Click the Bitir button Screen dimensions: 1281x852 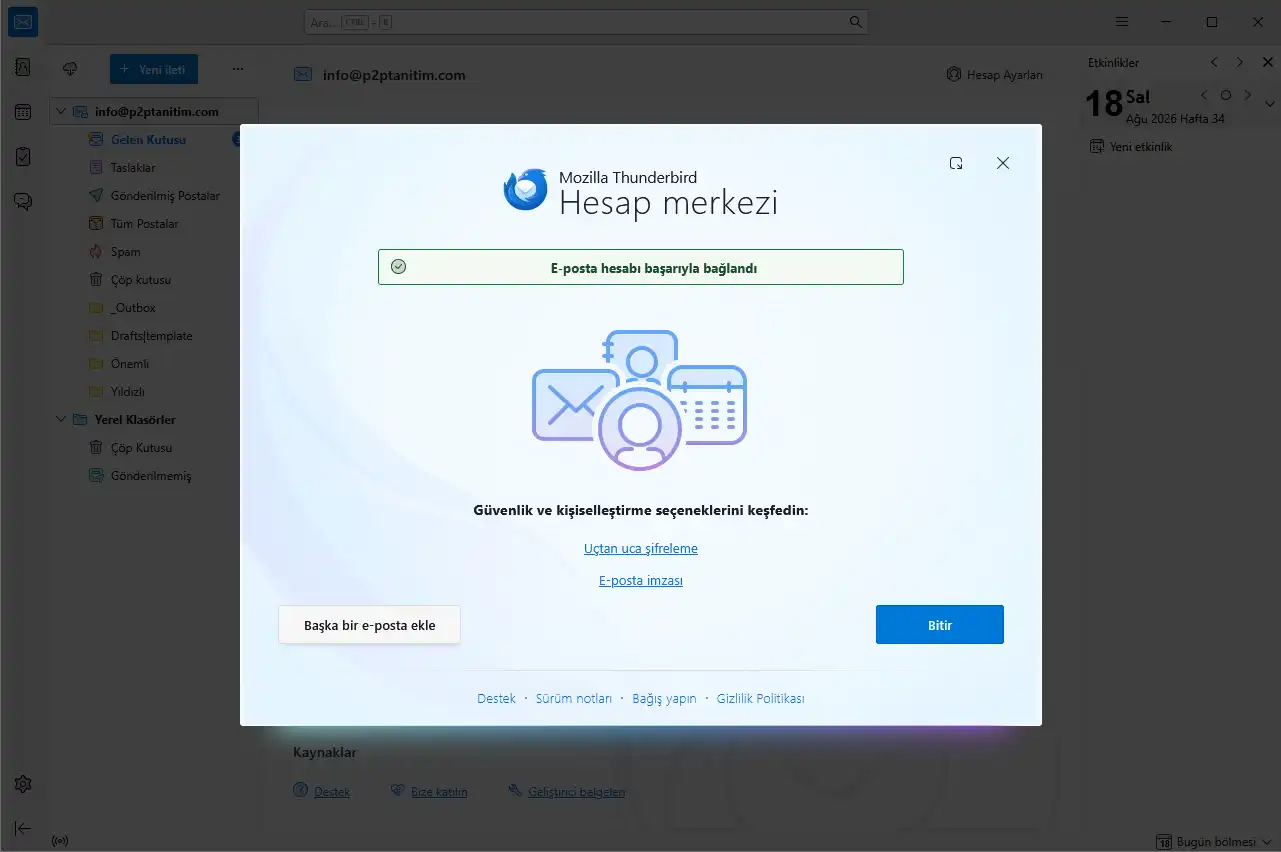(940, 625)
